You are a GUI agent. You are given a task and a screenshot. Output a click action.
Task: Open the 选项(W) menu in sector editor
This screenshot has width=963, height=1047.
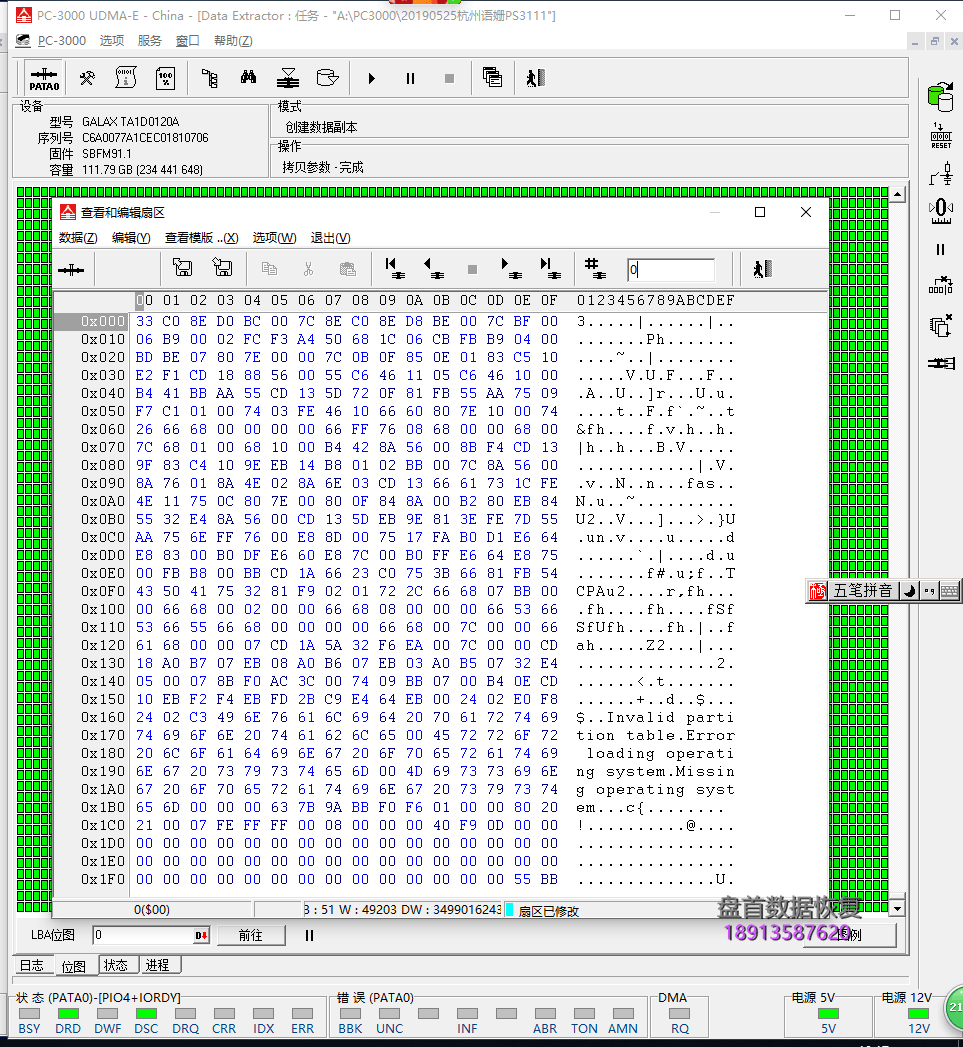point(274,238)
